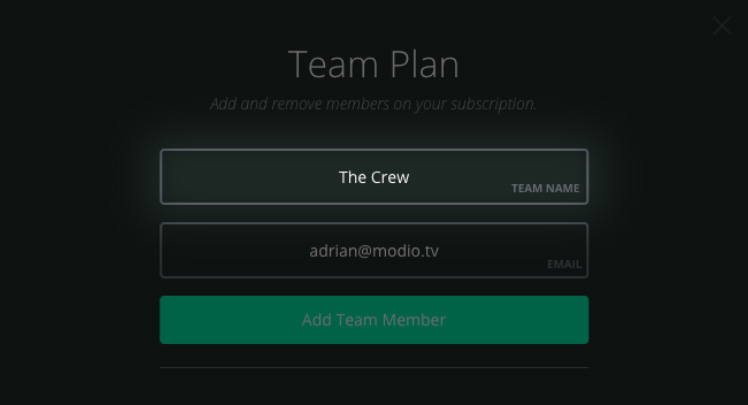748x405 pixels.
Task: Click the word "Plan" in the title
Action: pos(424,64)
